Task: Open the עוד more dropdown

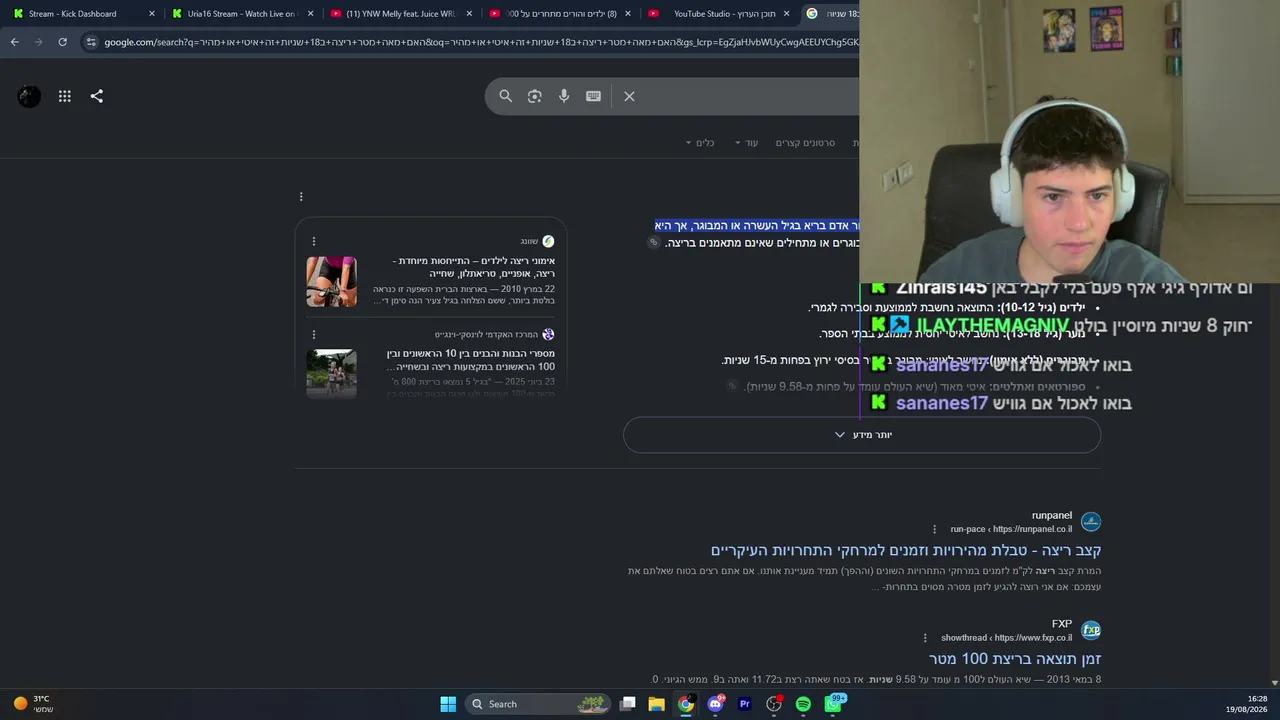Action: (747, 143)
